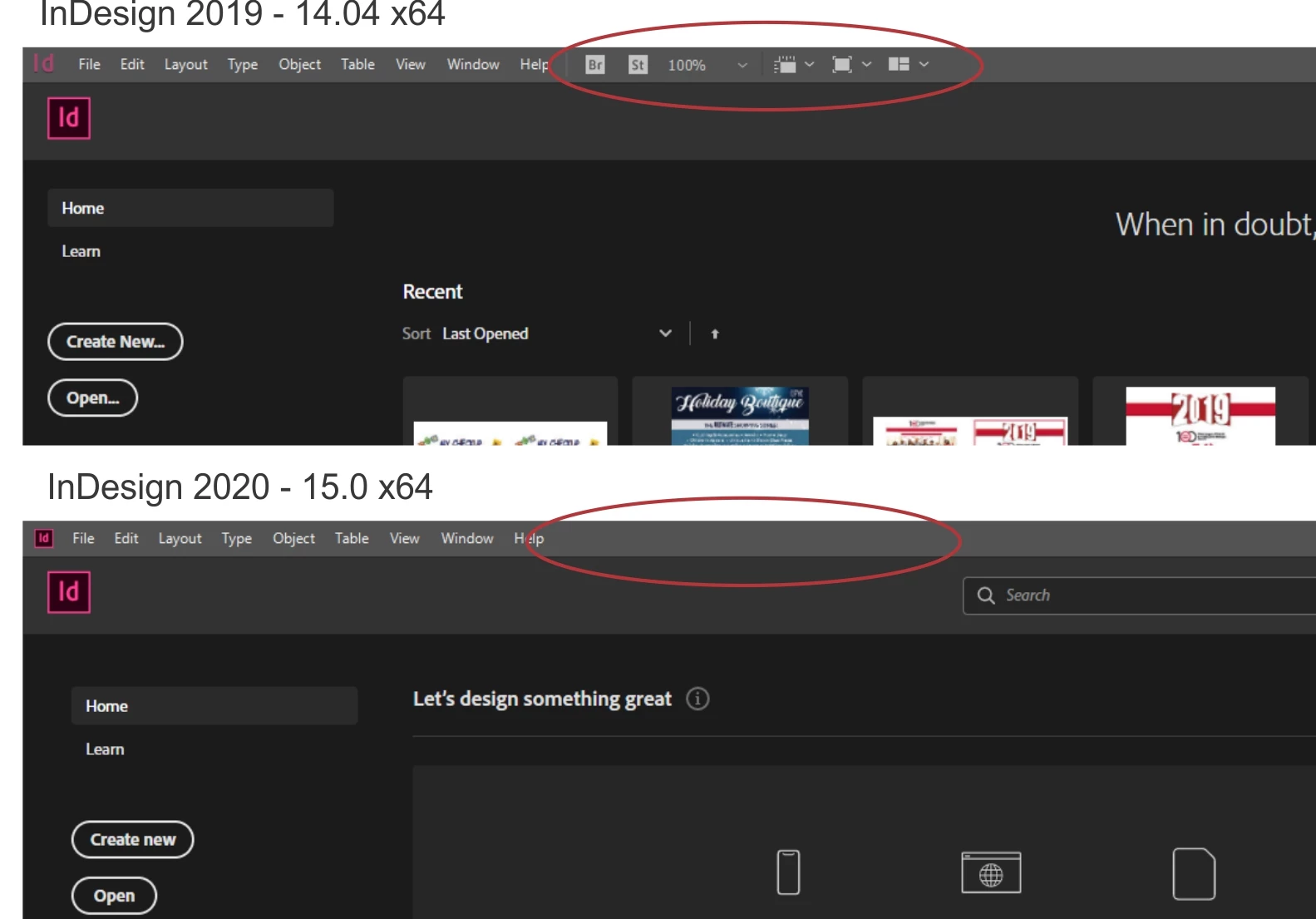This screenshot has height=919, width=1316.
Task: Choose the print page document preset icon
Action: pos(1194,874)
